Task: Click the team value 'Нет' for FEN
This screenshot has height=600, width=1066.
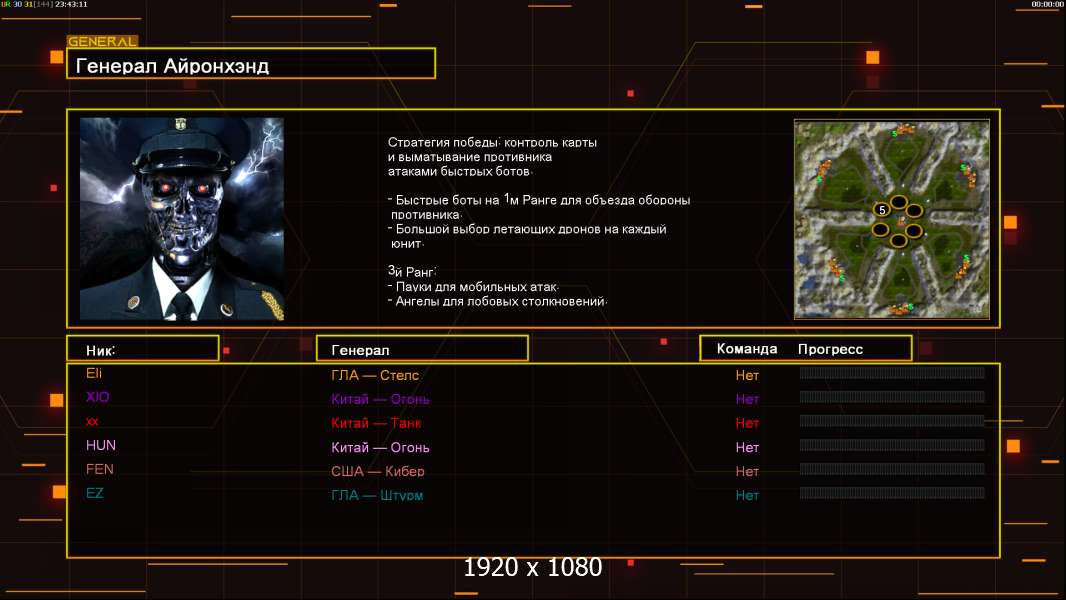Action: 747,471
